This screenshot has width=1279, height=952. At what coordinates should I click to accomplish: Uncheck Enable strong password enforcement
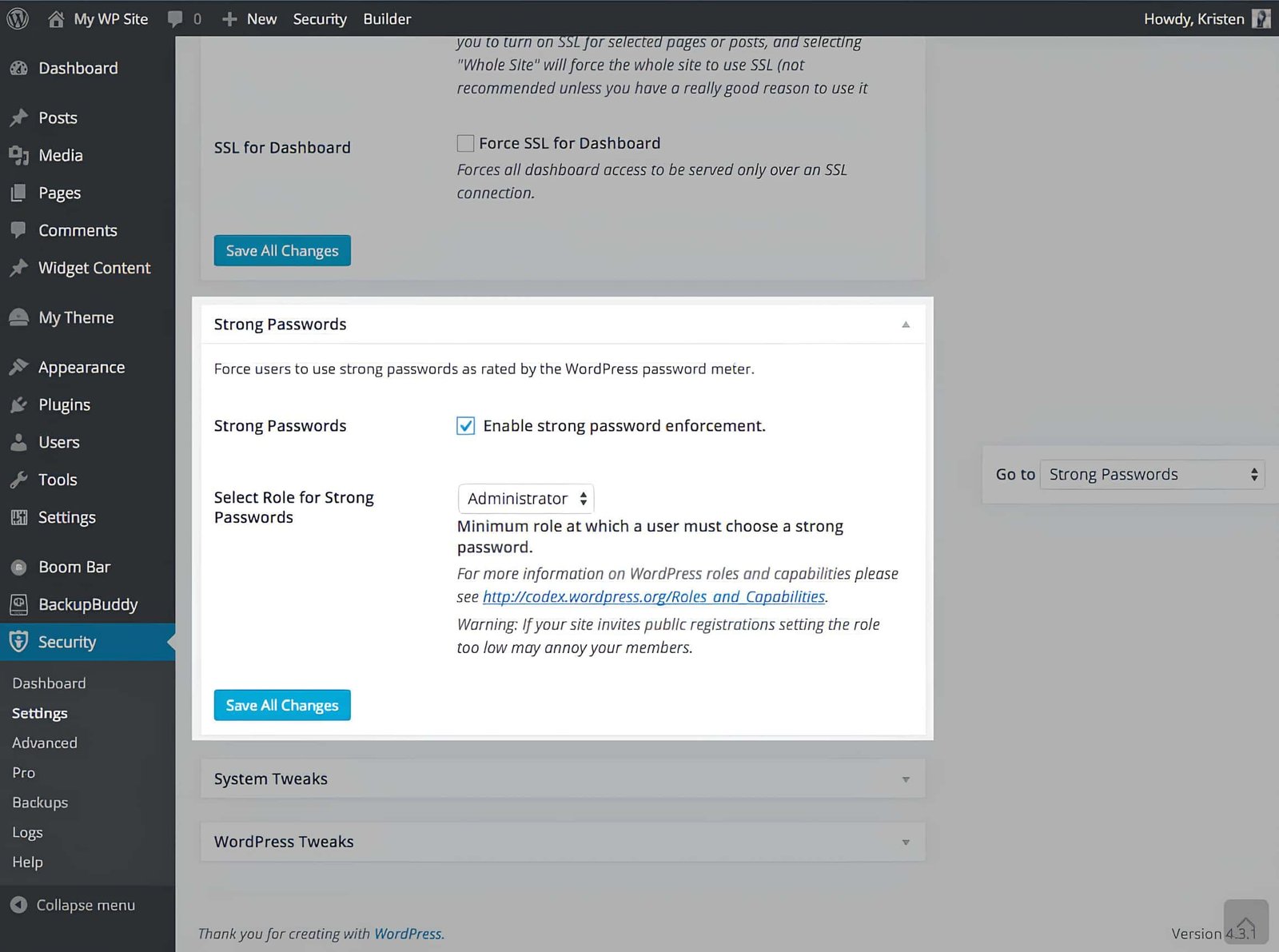[x=465, y=426]
